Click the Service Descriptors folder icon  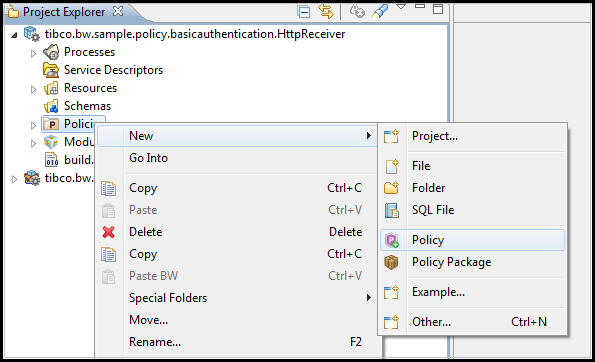pyautogui.click(x=51, y=70)
